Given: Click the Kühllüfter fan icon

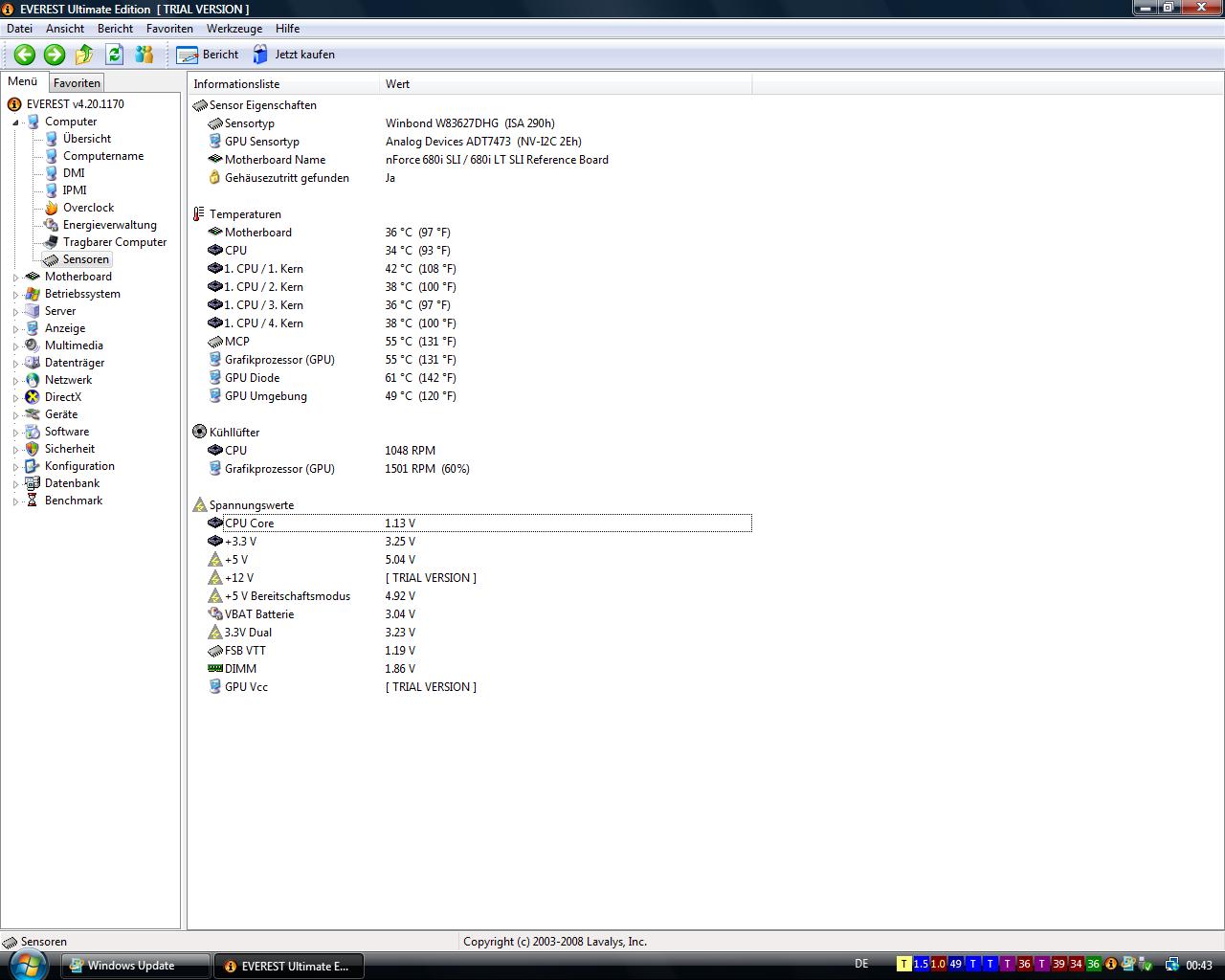Looking at the screenshot, I should pos(199,433).
